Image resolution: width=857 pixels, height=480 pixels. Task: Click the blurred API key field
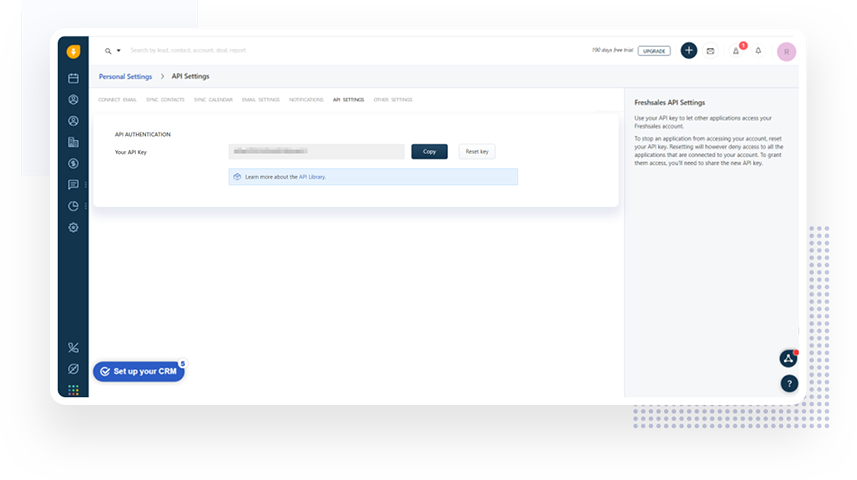point(316,151)
